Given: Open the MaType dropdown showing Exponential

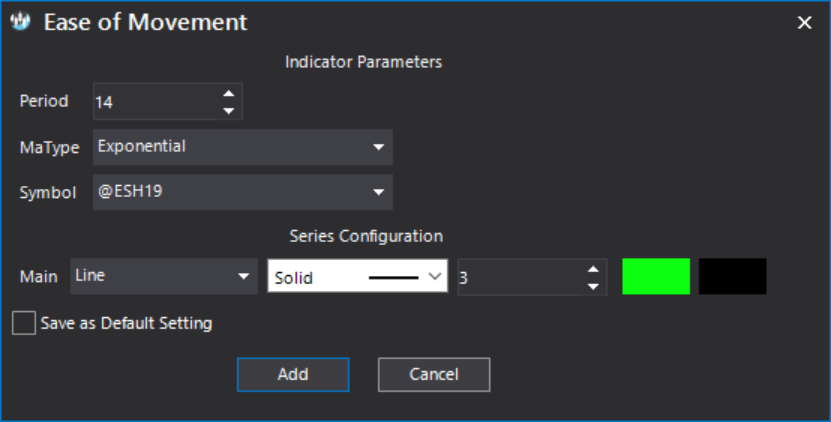Looking at the screenshot, I should pos(243,147).
